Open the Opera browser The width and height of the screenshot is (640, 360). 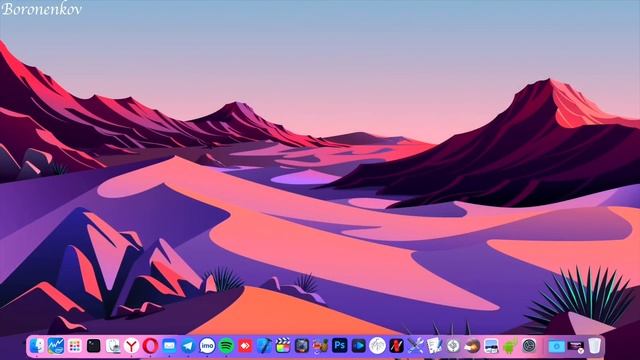(150, 346)
